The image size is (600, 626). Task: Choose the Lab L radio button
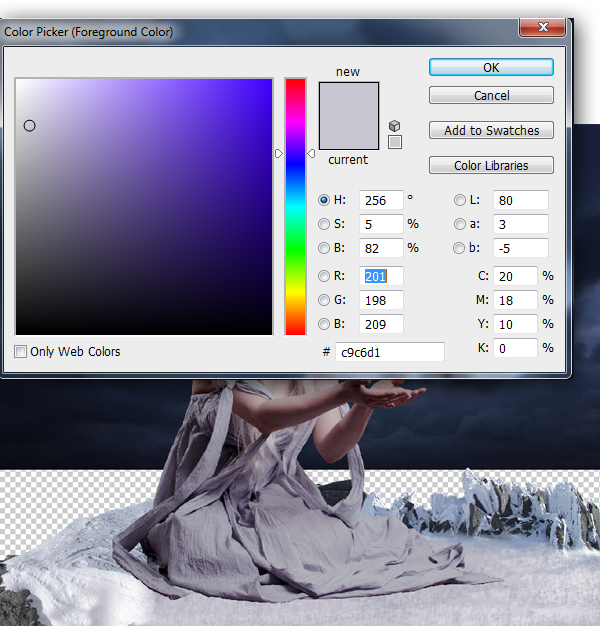[460, 200]
